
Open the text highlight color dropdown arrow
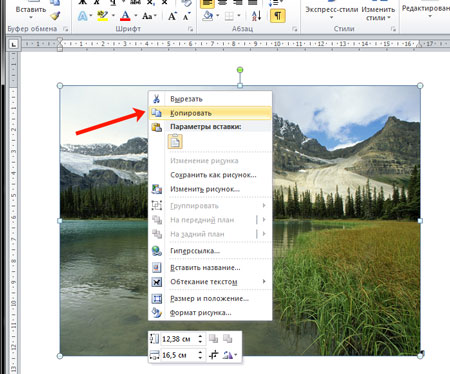click(113, 16)
